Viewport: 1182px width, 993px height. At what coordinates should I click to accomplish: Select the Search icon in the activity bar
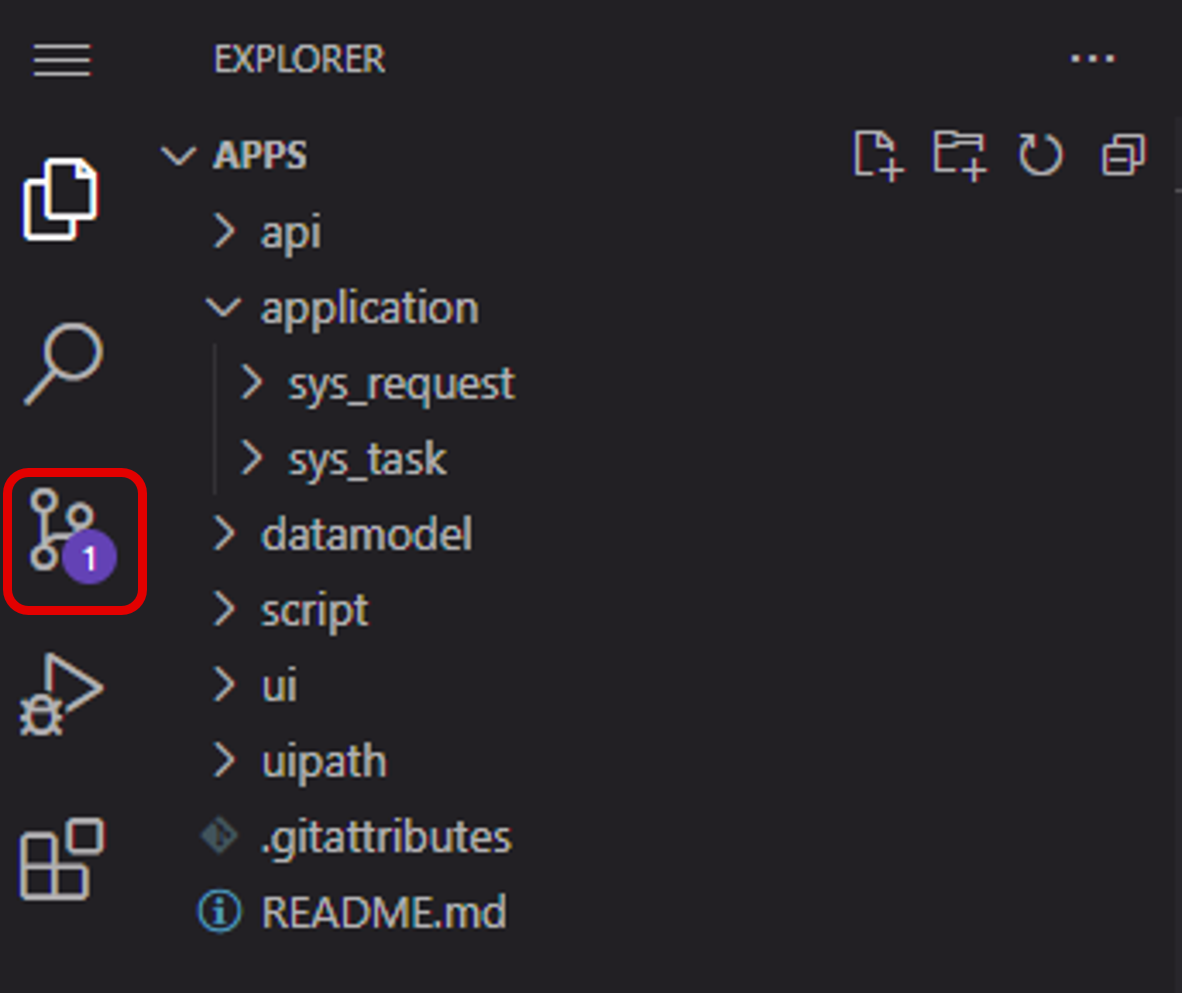(x=62, y=363)
